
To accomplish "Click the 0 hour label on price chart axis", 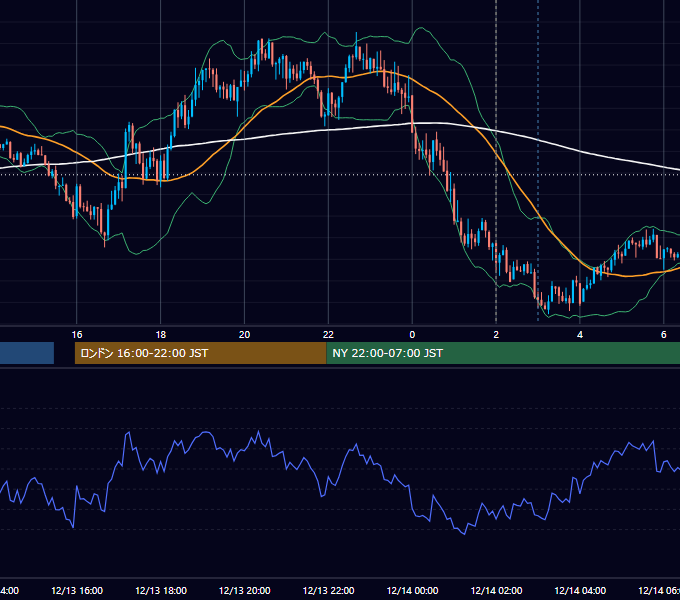I will (412, 335).
